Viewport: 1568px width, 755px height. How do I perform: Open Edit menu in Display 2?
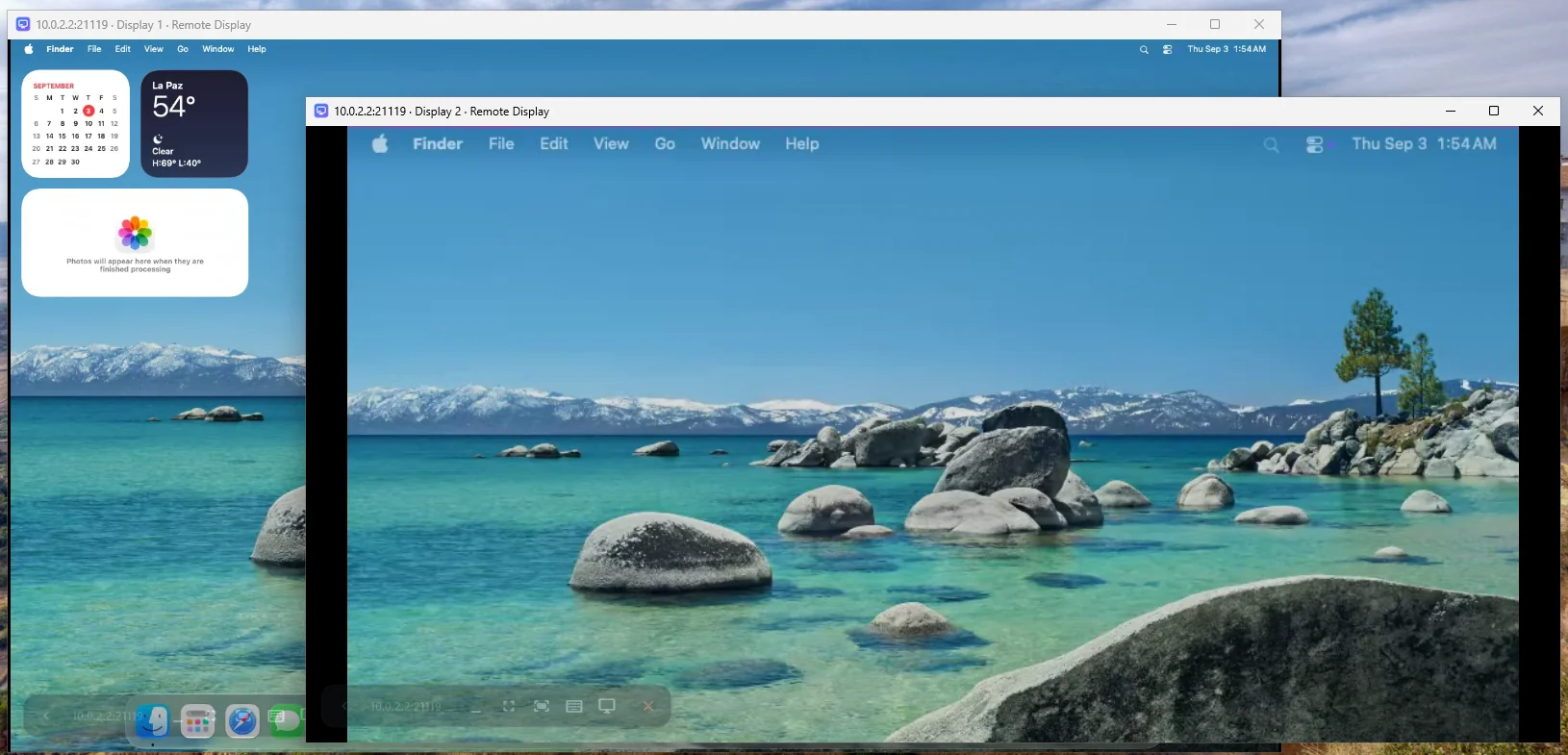click(554, 144)
